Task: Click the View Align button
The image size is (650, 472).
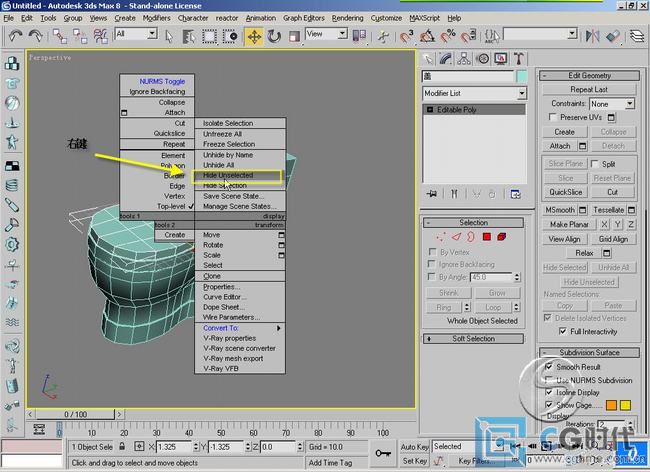Action: coord(564,239)
